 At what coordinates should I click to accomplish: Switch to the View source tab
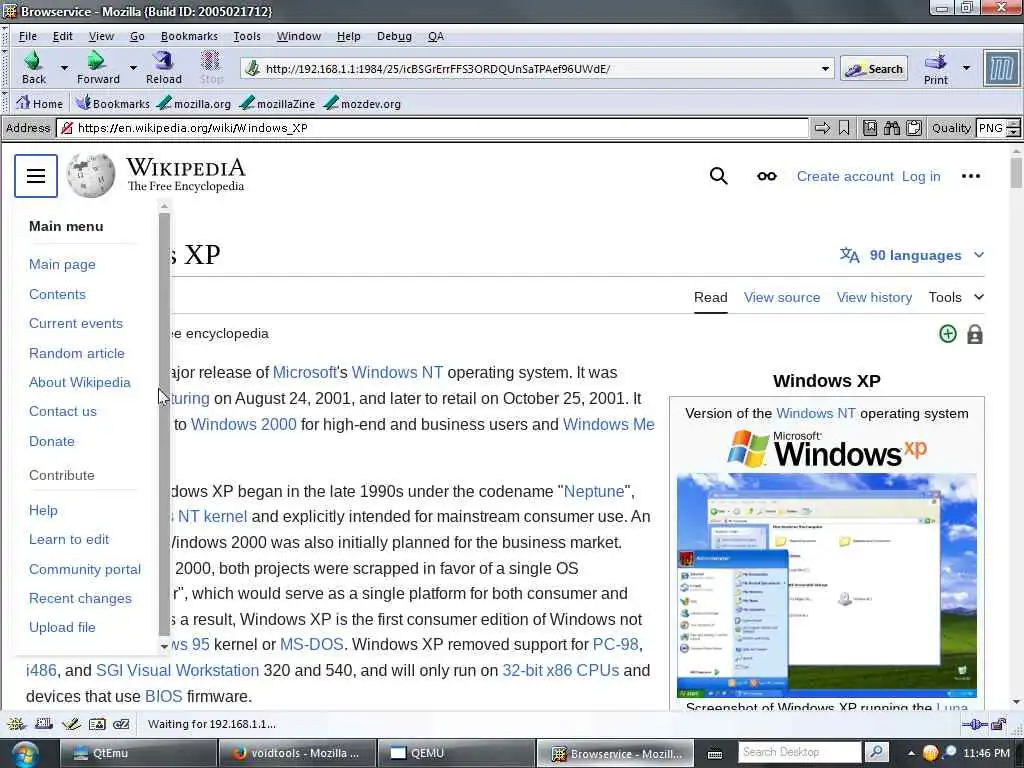782,297
